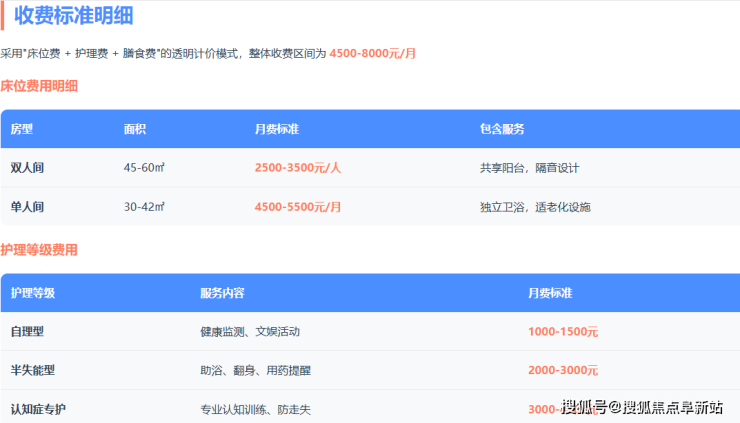Click the 自理型 care level row
Viewport: 740px width, 423px height.
pyautogui.click(x=27, y=332)
